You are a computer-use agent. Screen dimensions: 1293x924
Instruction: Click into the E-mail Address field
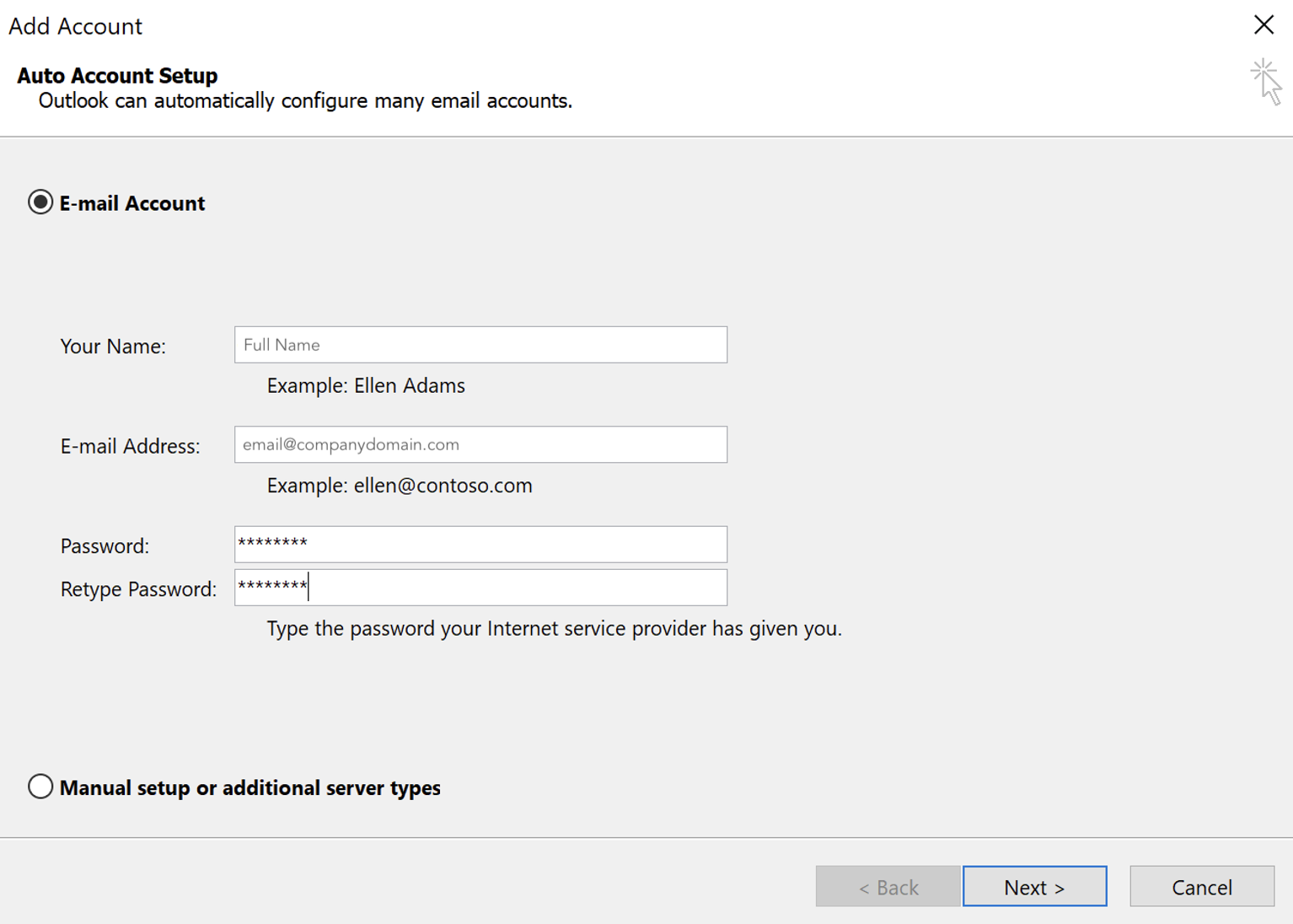pos(480,444)
